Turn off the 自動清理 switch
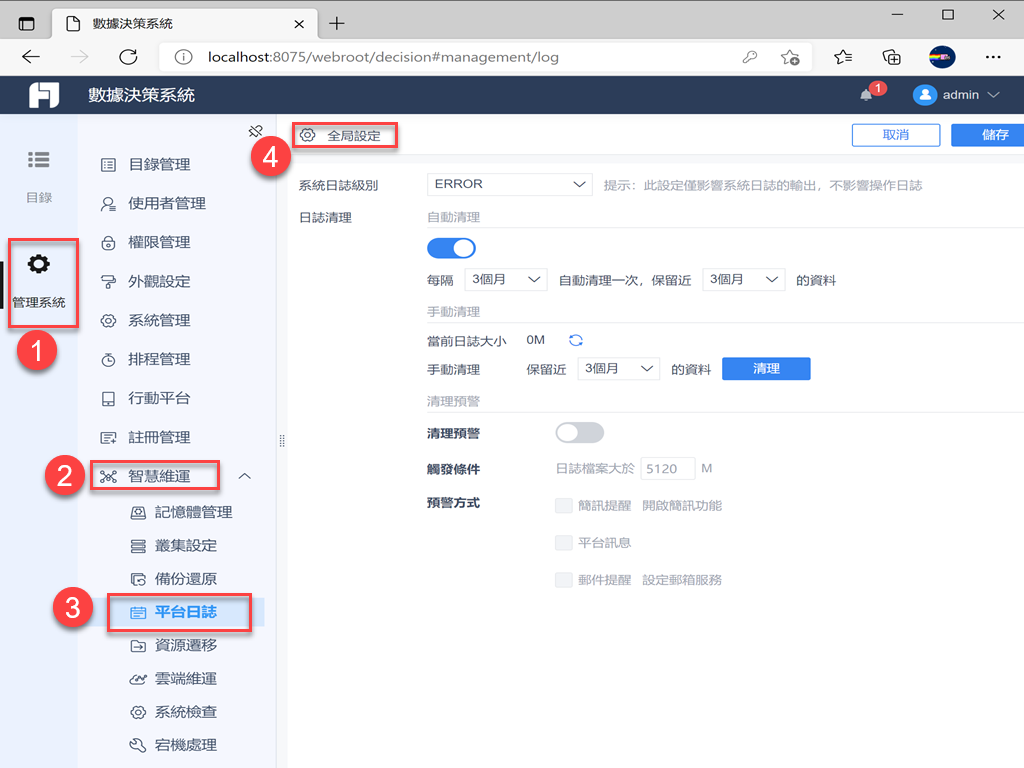Viewport: 1024px width, 768px height. tap(451, 247)
